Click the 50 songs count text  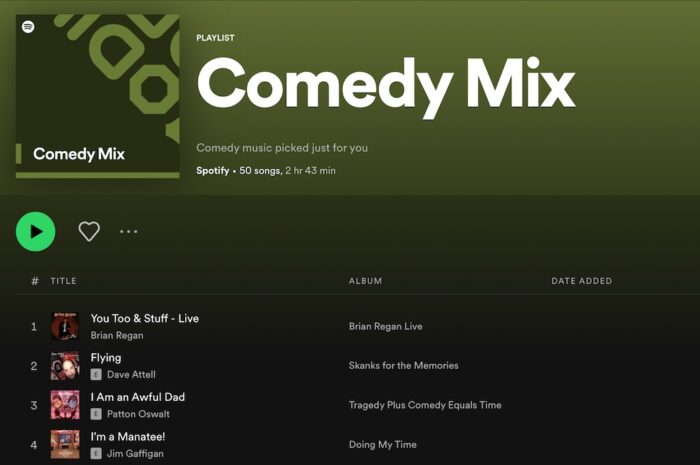260,170
